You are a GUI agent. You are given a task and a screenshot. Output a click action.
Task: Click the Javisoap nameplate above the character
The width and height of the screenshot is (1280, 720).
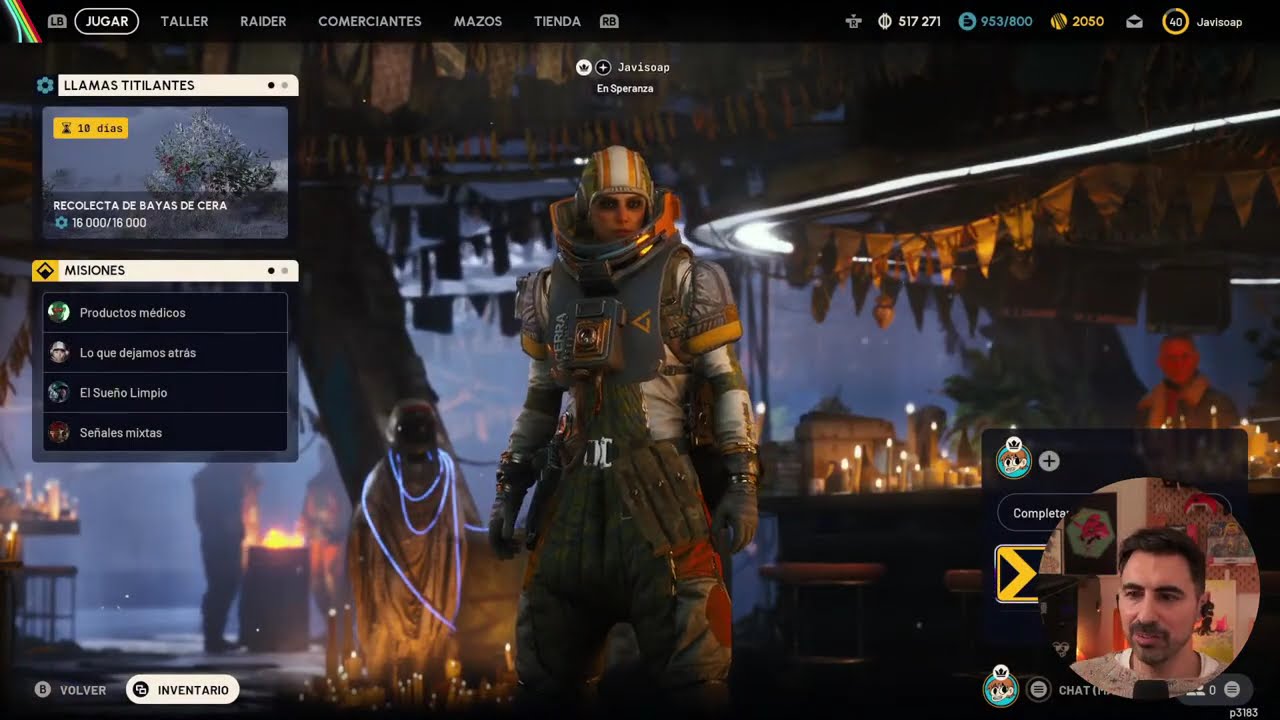coord(644,67)
